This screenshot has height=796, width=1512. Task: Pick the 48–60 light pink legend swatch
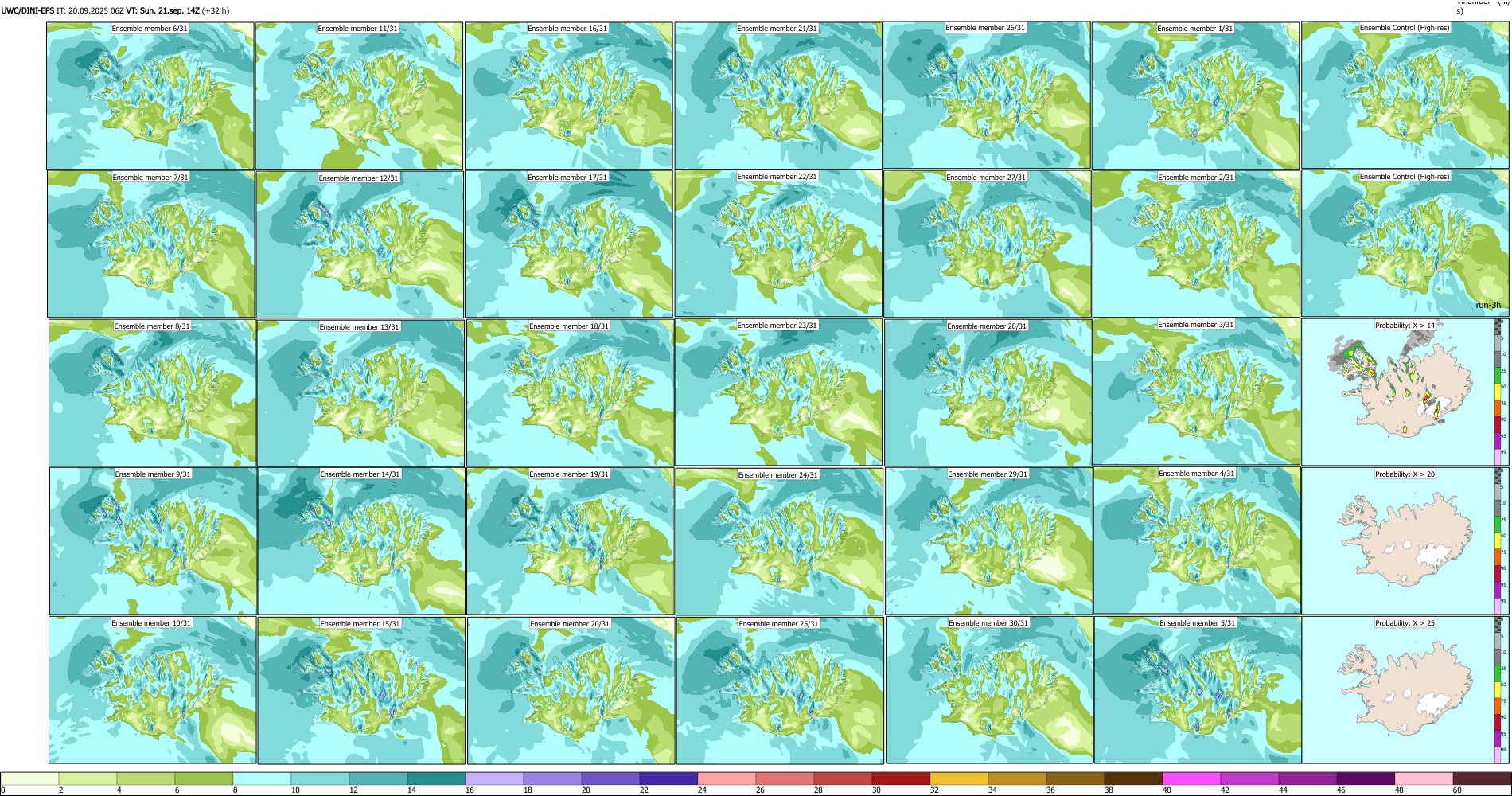coord(1424,778)
